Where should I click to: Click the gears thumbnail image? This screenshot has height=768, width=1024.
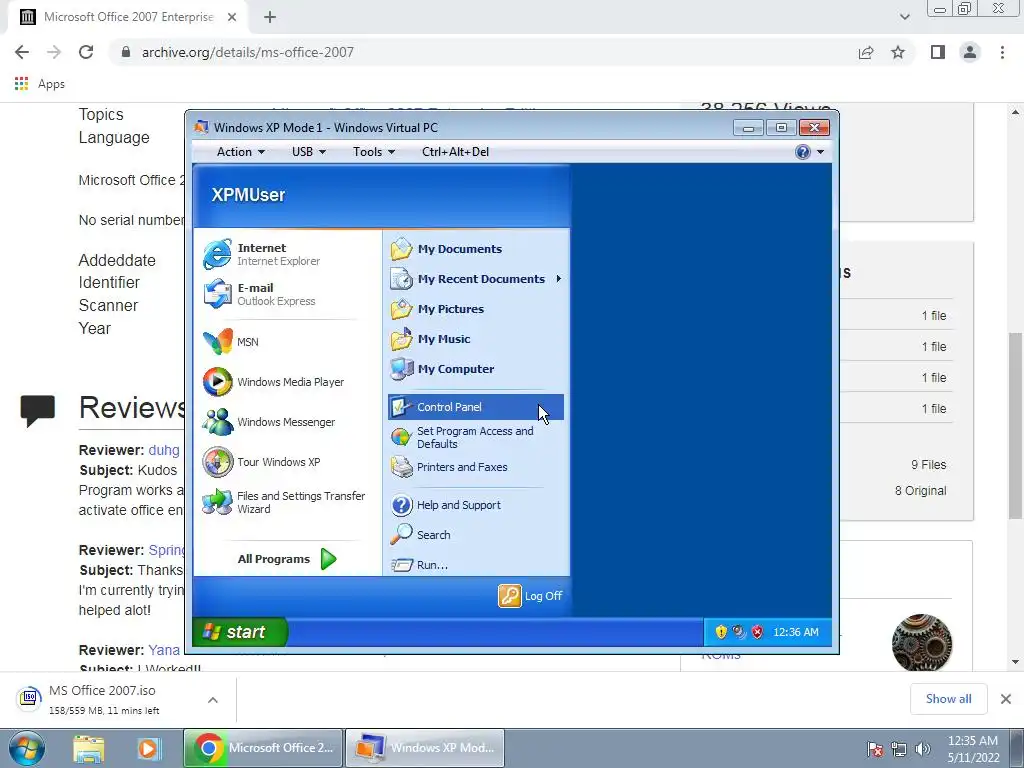[921, 643]
